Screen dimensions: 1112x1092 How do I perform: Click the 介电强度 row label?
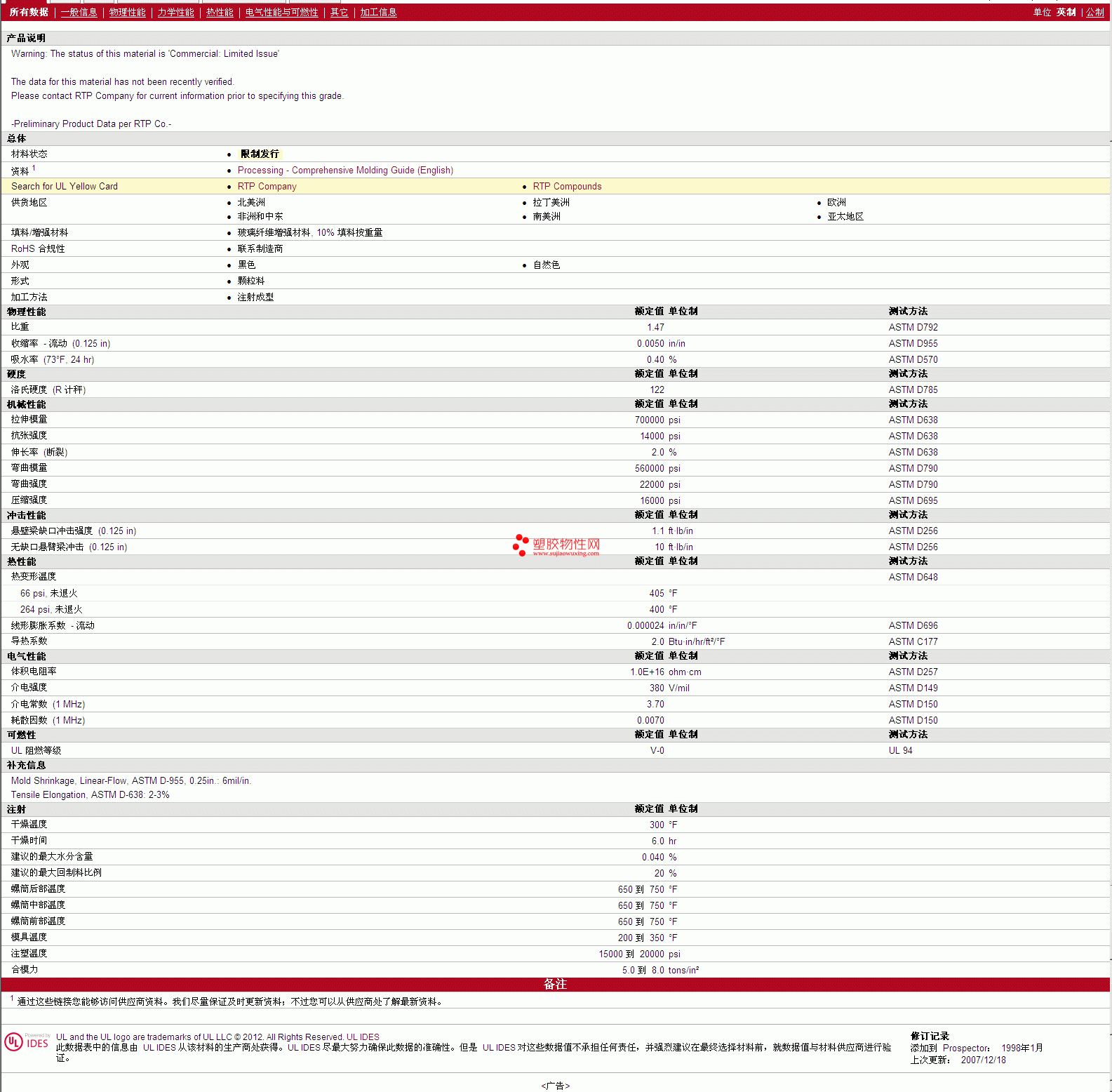(x=29, y=687)
